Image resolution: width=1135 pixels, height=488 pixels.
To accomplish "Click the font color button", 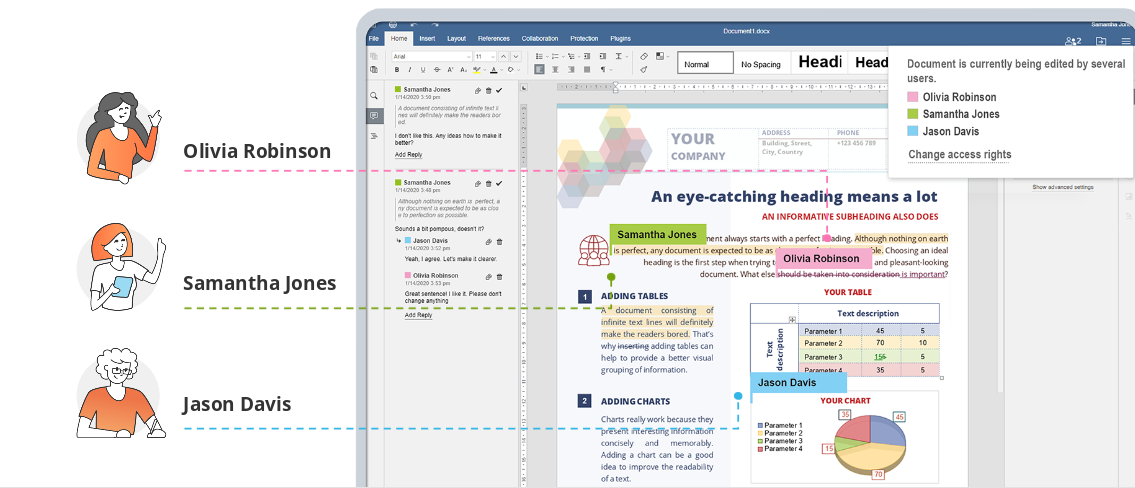I will [494, 70].
